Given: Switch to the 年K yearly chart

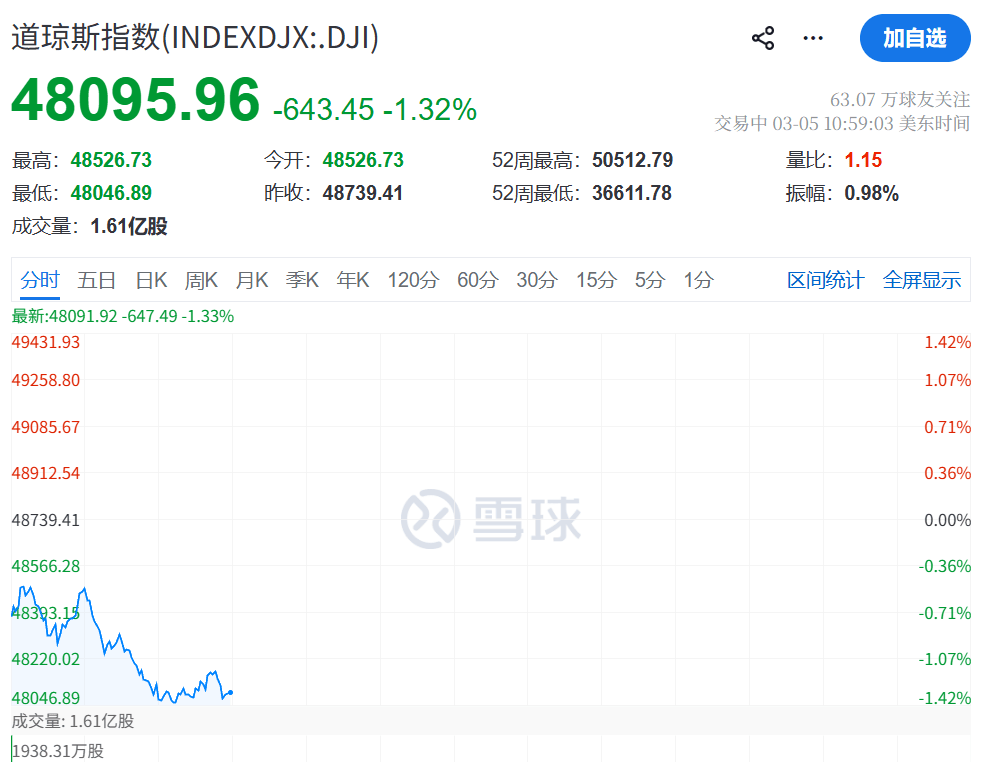Looking at the screenshot, I should 352,281.
